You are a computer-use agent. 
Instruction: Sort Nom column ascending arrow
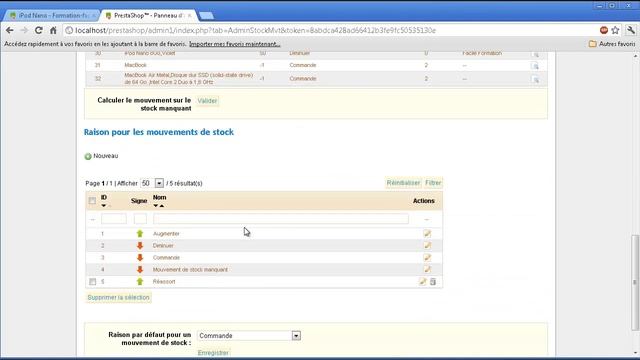point(162,206)
